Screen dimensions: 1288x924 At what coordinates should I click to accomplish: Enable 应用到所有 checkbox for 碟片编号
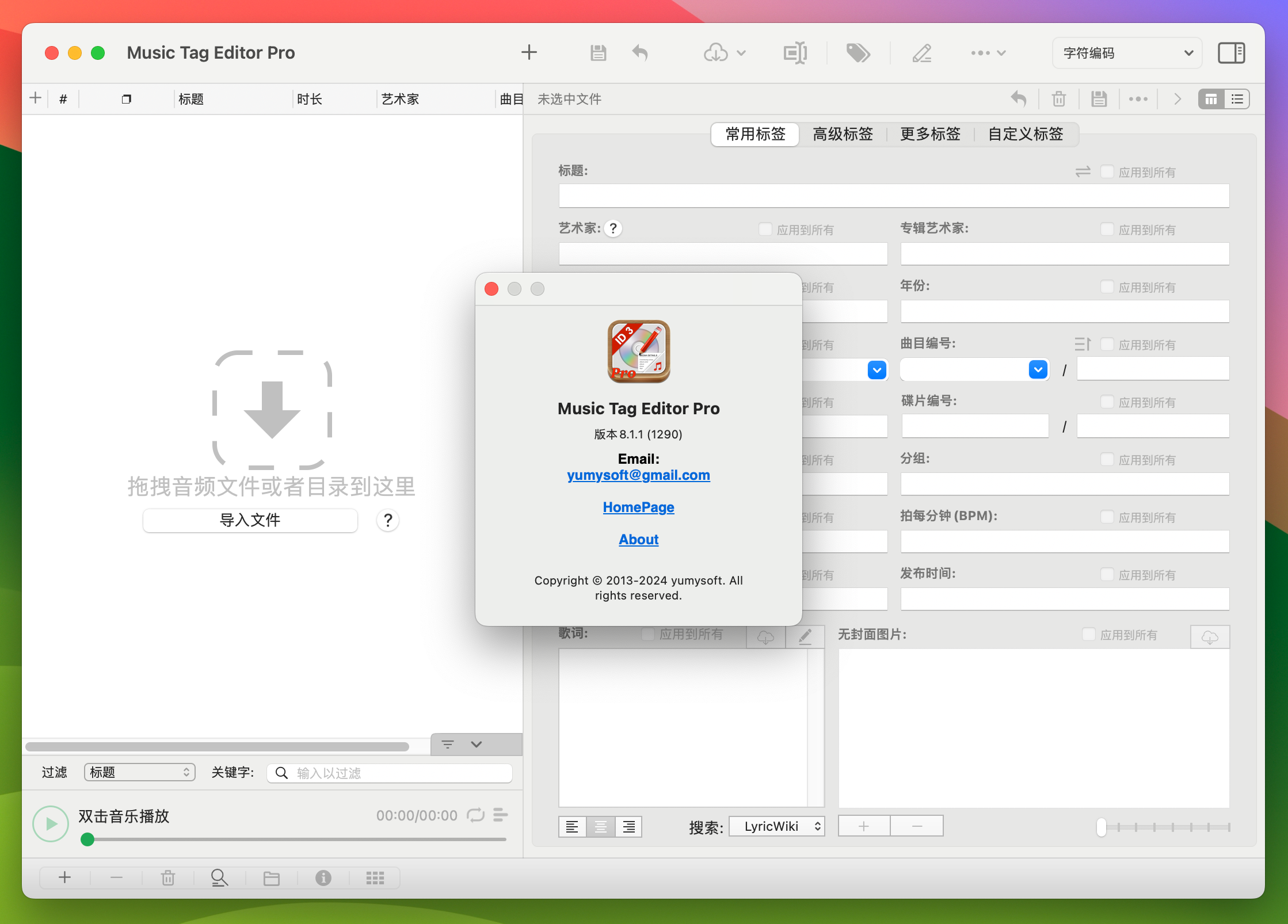(1107, 402)
